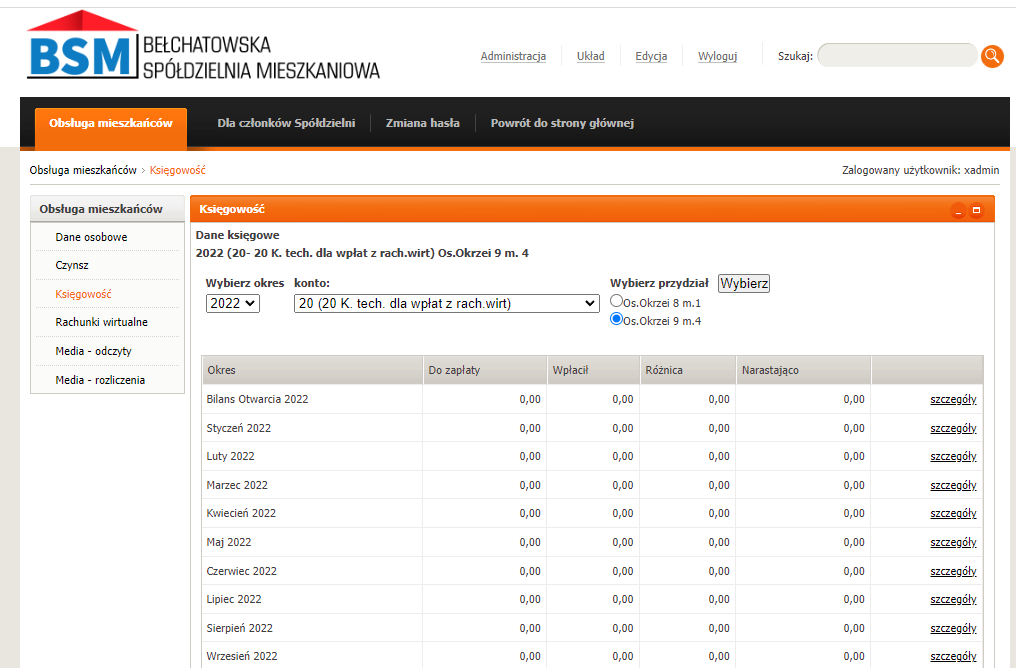This screenshot has width=1016, height=668.
Task: Select Powrót do strony głównej
Action: point(561,123)
